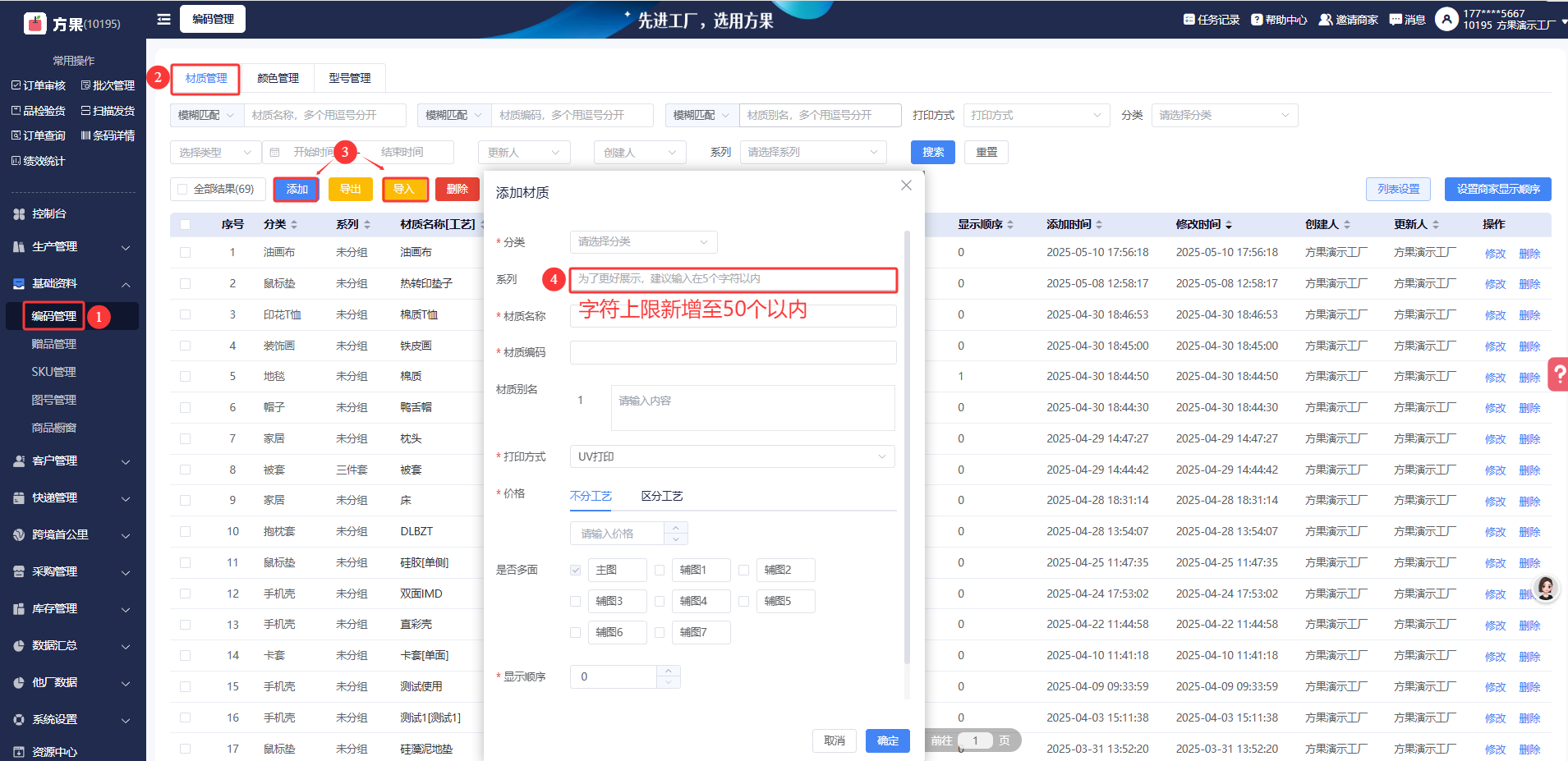Click 确定 to confirm the dialog
Image resolution: width=1568 pixels, height=761 pixels.
coord(888,741)
